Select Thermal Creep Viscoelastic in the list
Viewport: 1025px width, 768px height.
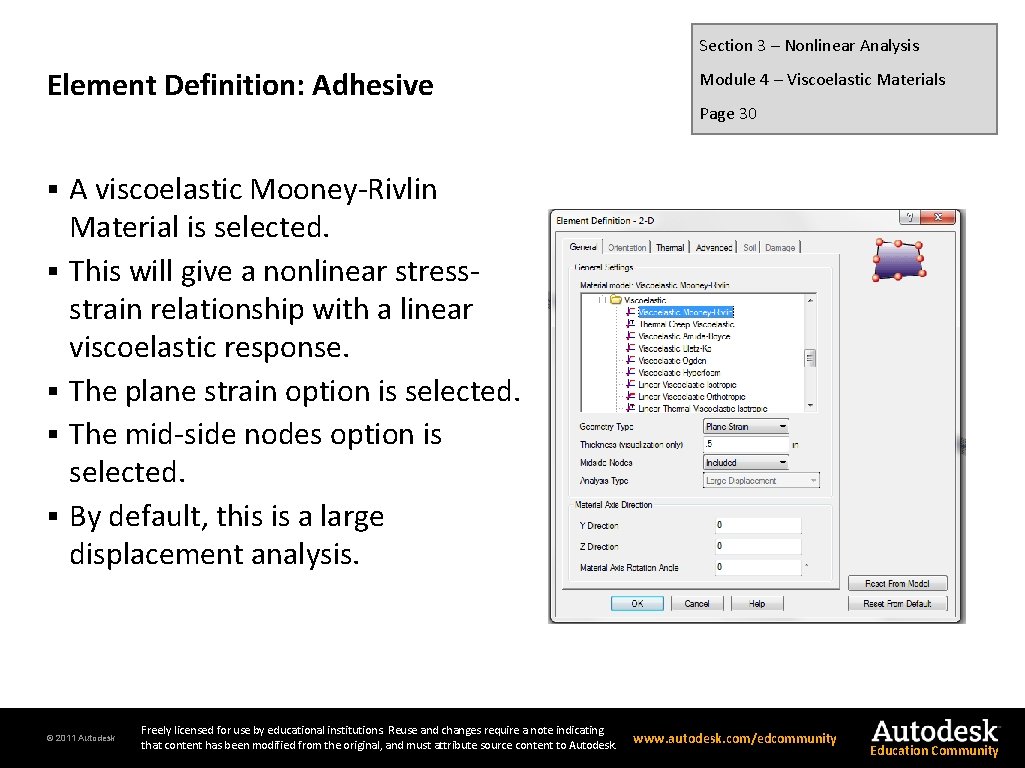pos(686,324)
